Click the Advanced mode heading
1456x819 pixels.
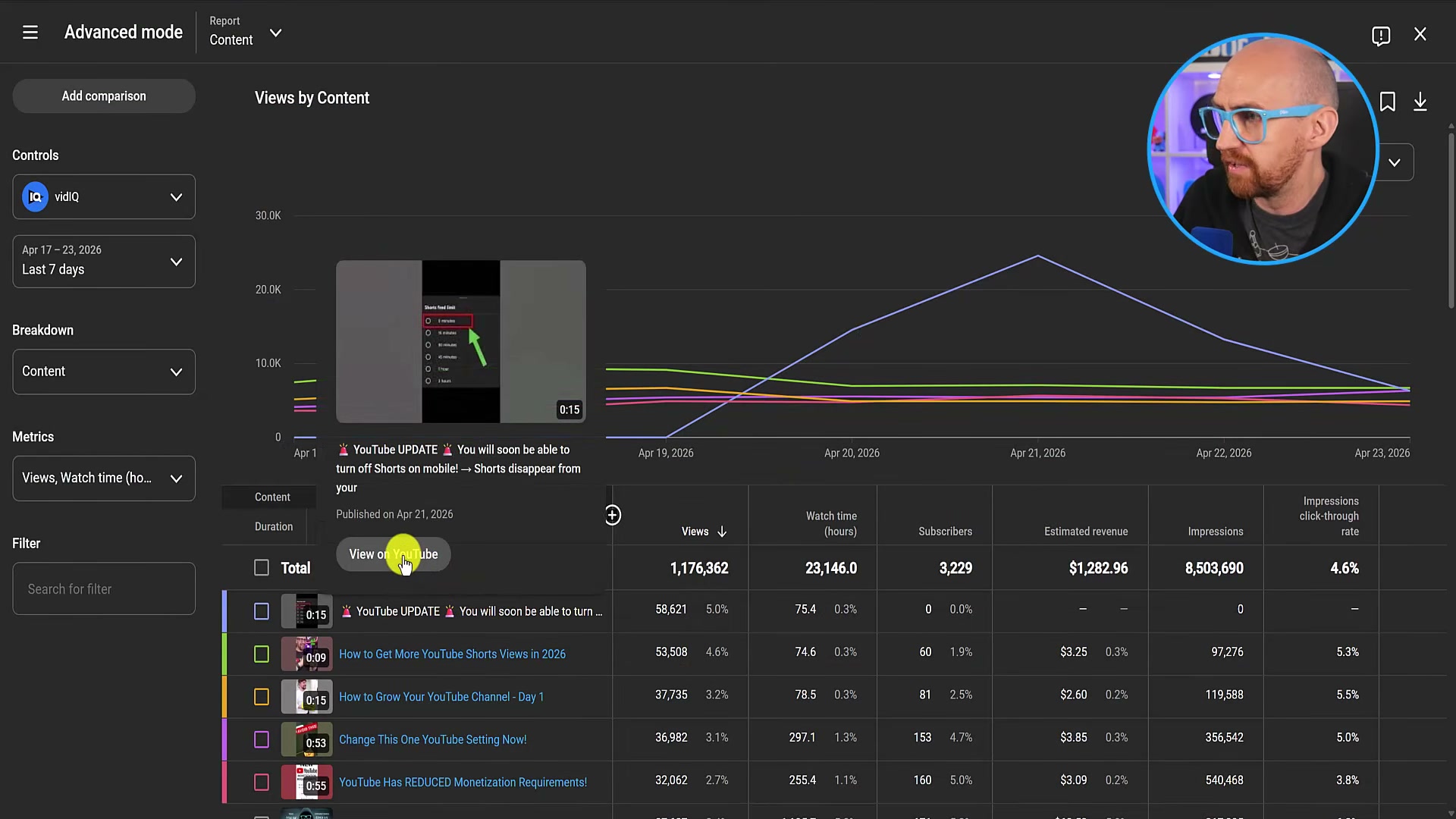pos(124,33)
